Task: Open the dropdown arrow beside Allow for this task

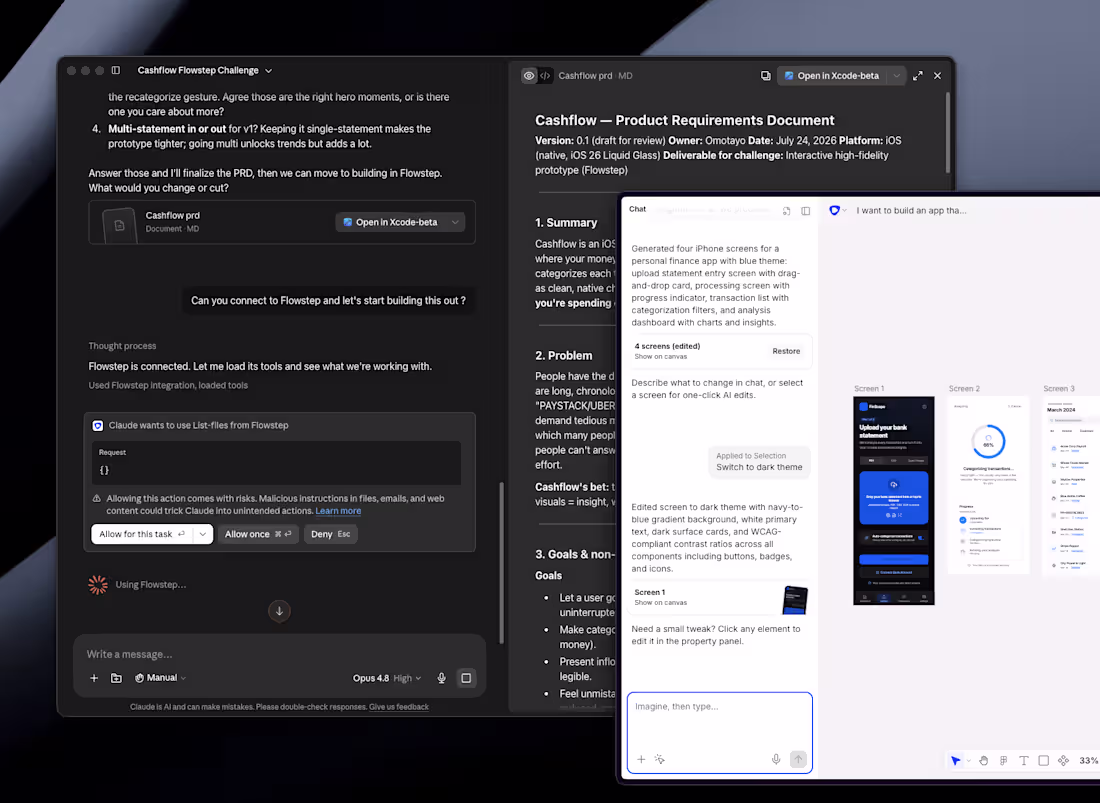Action: pos(203,534)
